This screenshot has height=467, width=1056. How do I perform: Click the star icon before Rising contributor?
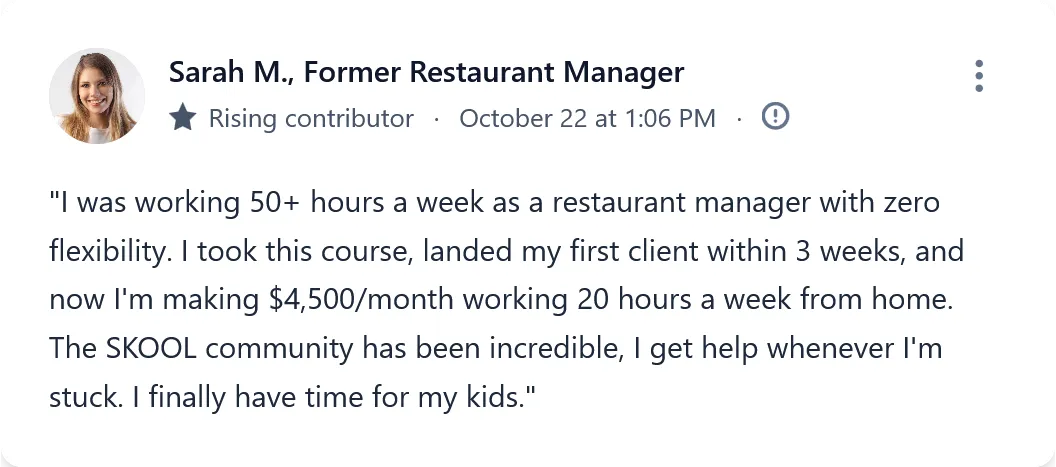182,118
